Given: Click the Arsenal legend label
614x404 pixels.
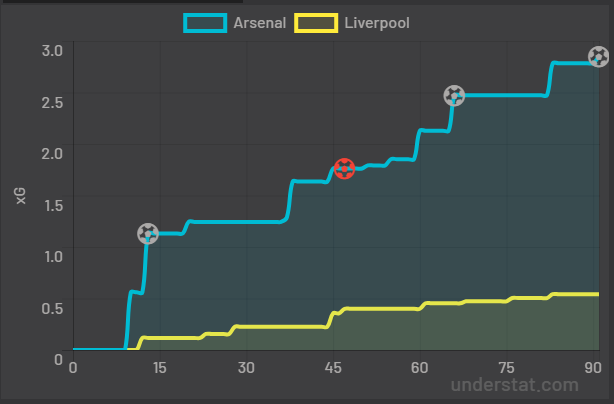Looking at the screenshot, I should point(260,23).
